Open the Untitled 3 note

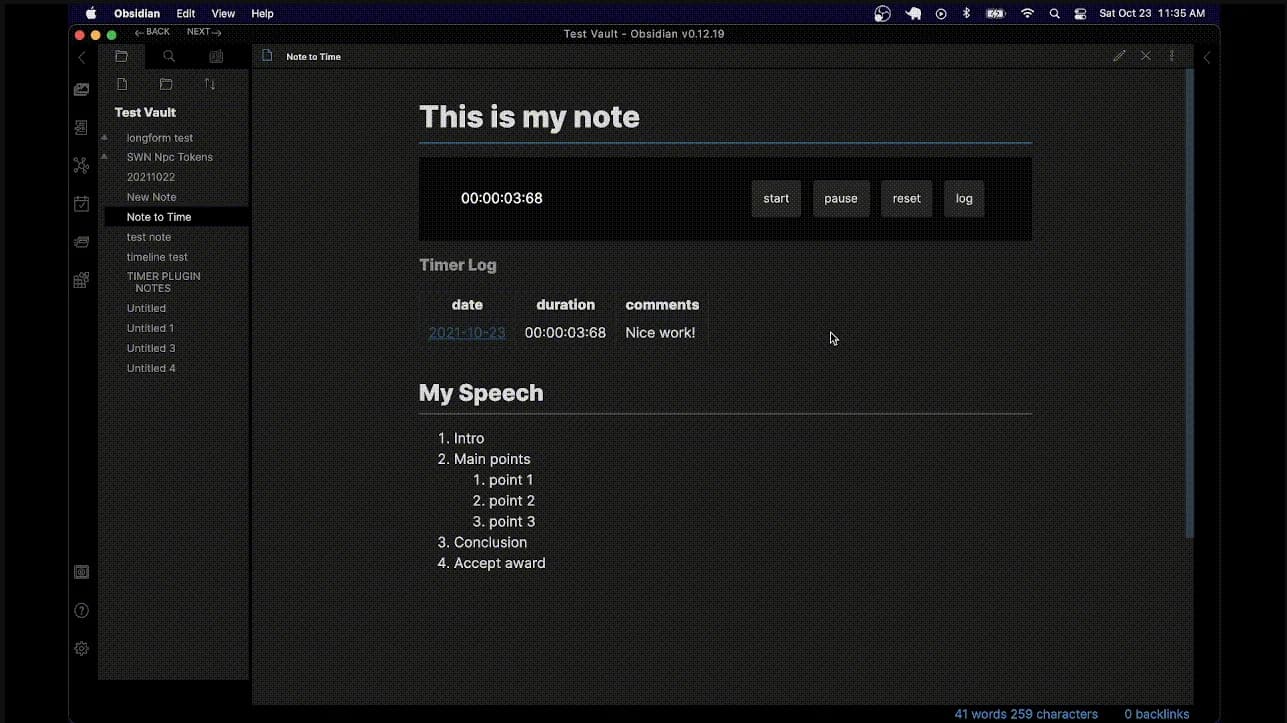(151, 348)
